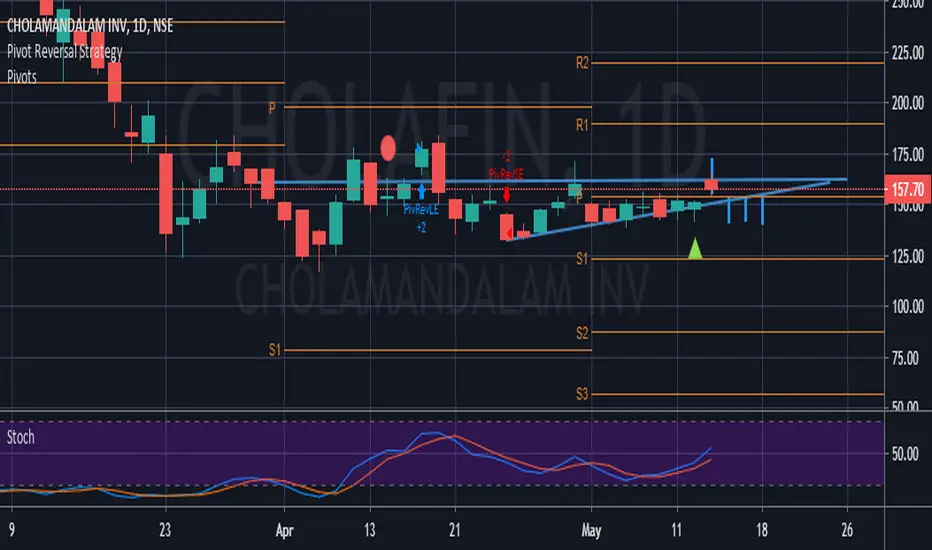
Task: Click the blue up arrow above PivRevLE
Action: coord(421,191)
